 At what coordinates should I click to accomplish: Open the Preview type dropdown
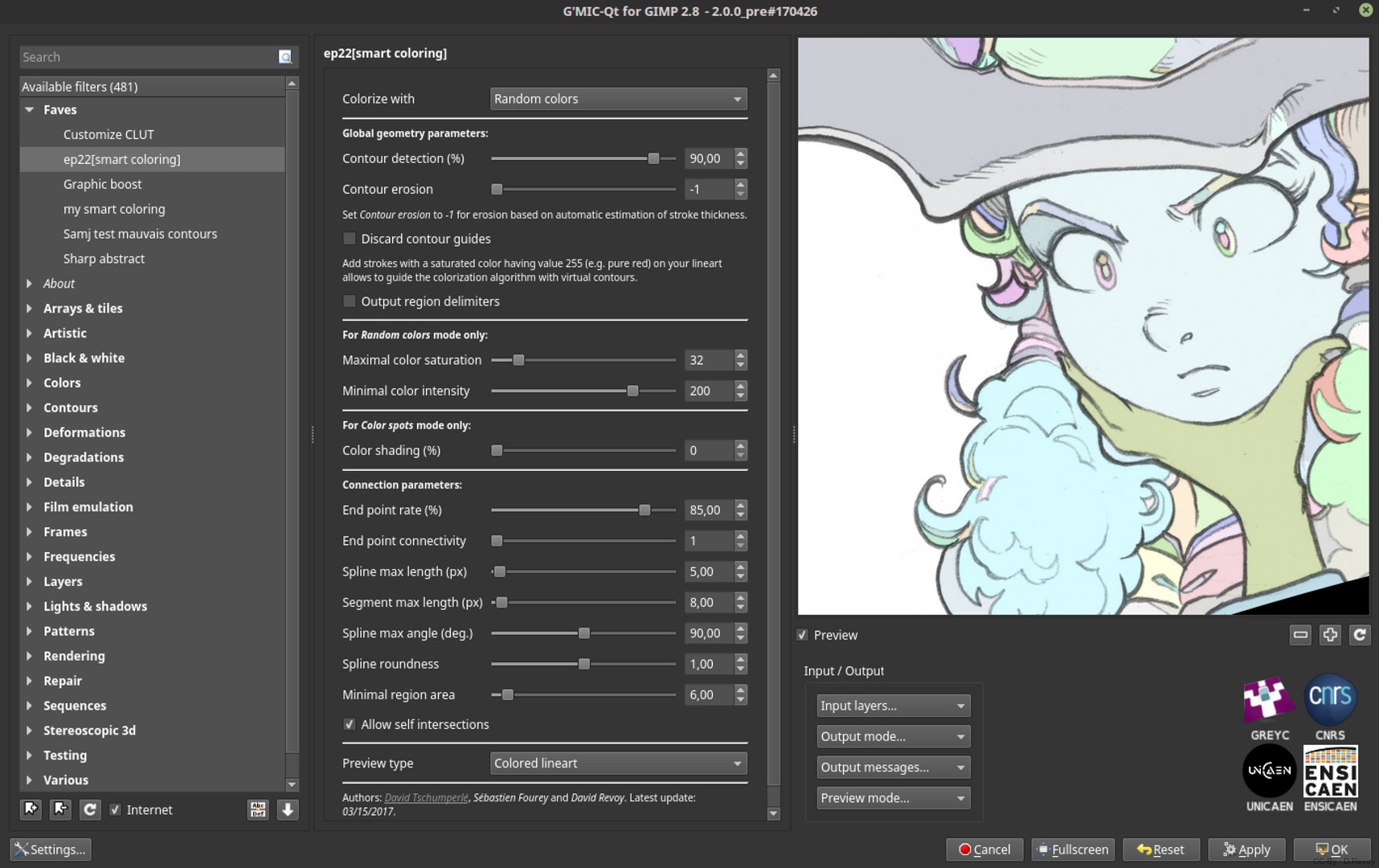pyautogui.click(x=618, y=764)
